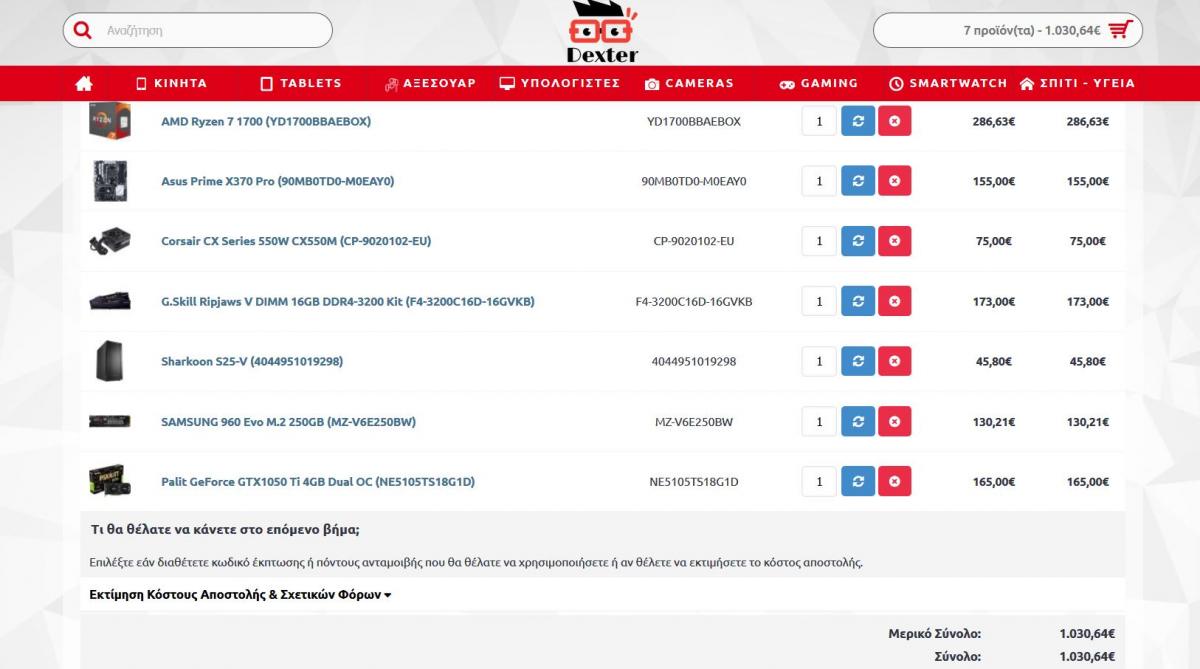The height and width of the screenshot is (669, 1200).
Task: Delete Sharkoon S25-V from cart
Action: click(894, 361)
